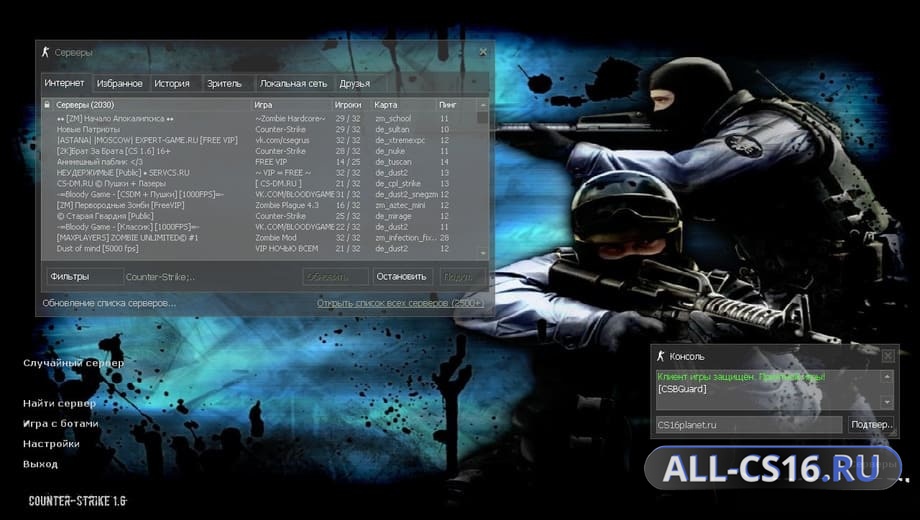This screenshot has width=920, height=520.
Task: Click the zm_school map cell
Action: [393, 119]
